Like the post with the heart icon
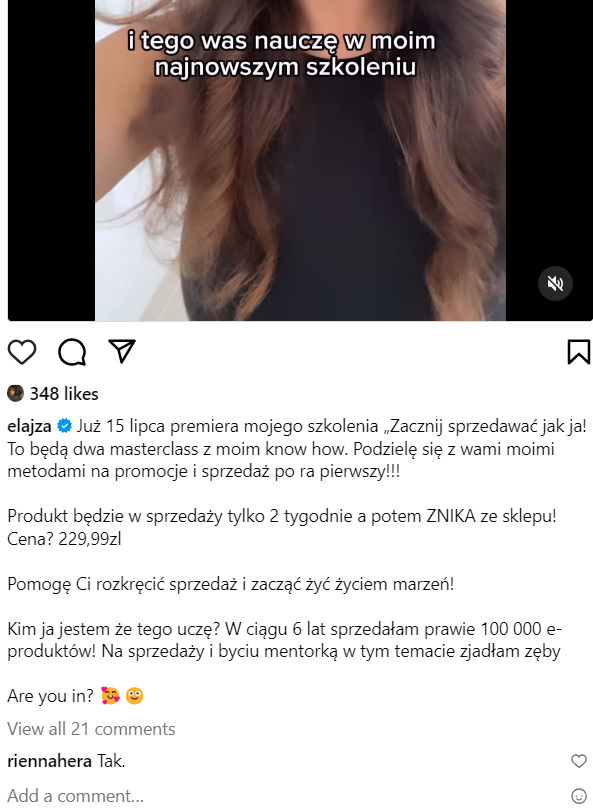 pos(22,352)
